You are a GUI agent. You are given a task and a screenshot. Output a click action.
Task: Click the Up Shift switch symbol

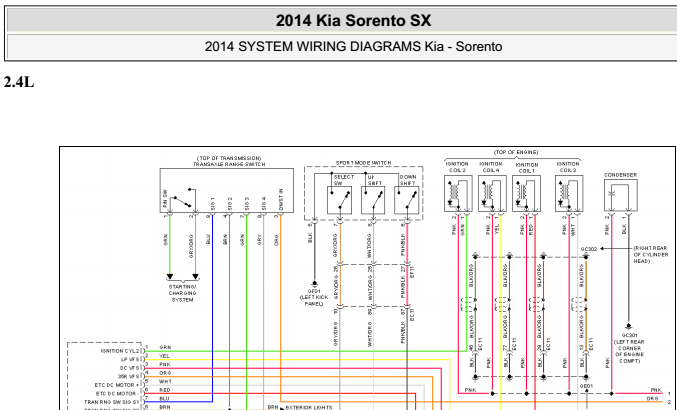(373, 200)
